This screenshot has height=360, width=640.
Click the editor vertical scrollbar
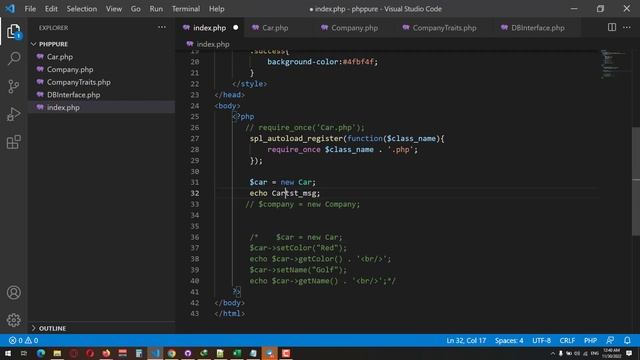click(636, 182)
